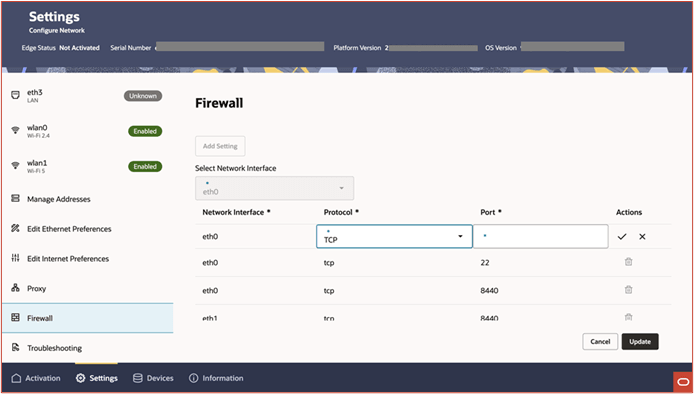Image resolution: width=694 pixels, height=394 pixels.
Task: Open the Troubleshooting section
Action: pyautogui.click(x=87, y=348)
